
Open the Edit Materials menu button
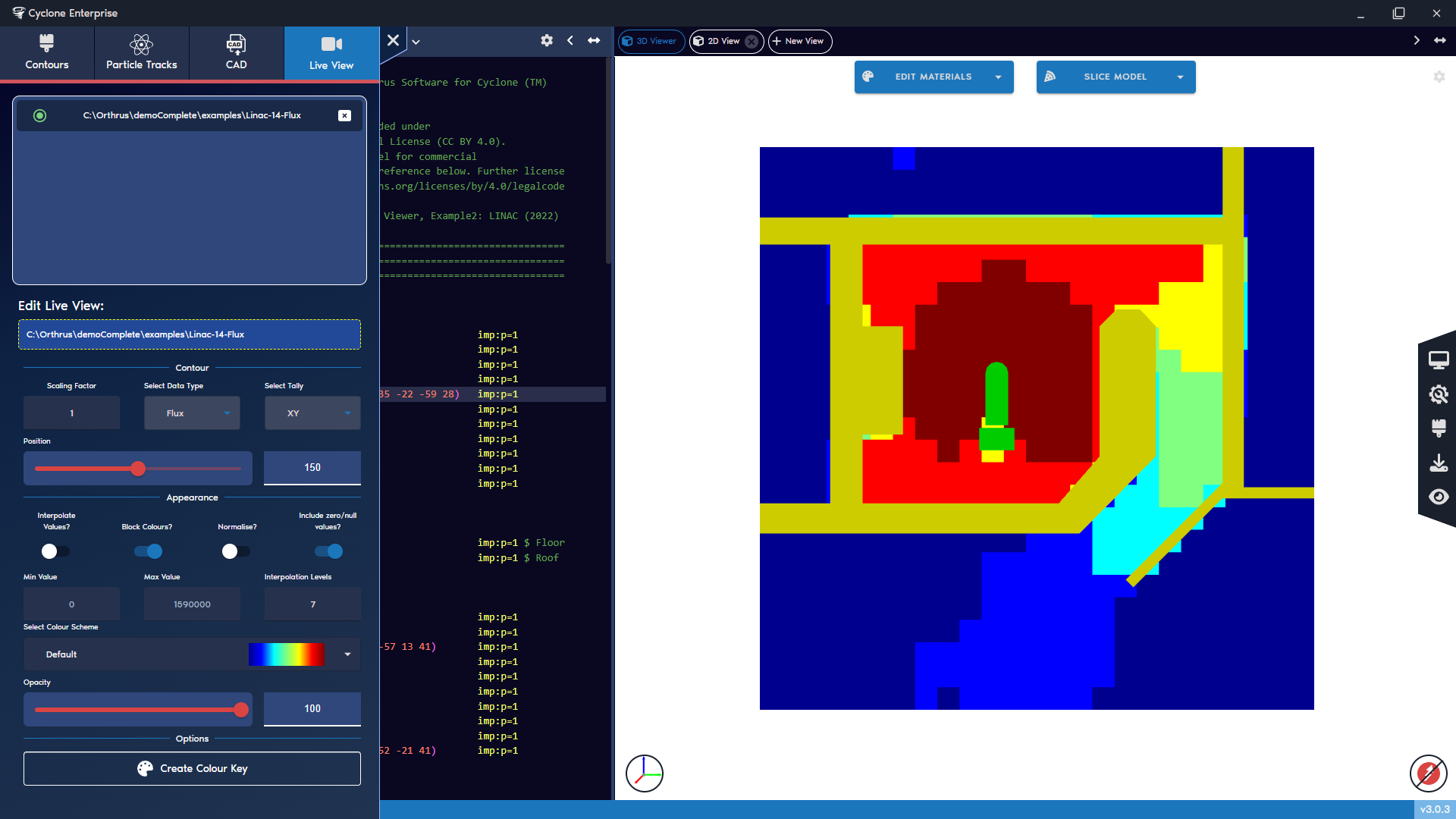[934, 77]
